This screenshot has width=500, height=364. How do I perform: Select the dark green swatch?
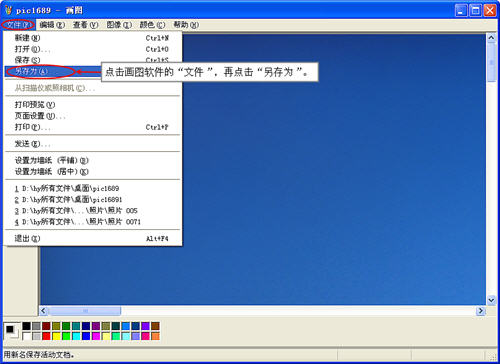click(x=66, y=326)
